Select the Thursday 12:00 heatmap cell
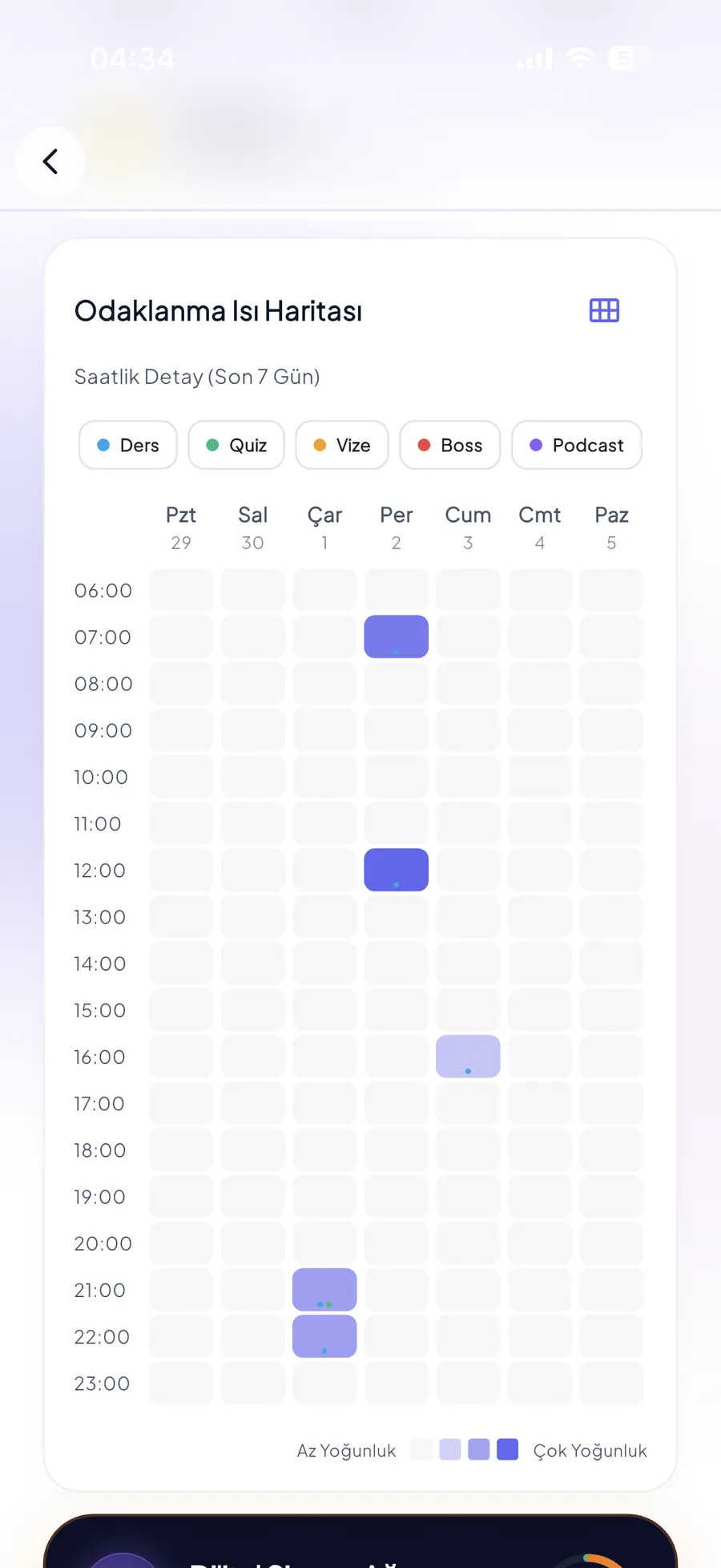Image resolution: width=721 pixels, height=1568 pixels. pyautogui.click(x=397, y=870)
